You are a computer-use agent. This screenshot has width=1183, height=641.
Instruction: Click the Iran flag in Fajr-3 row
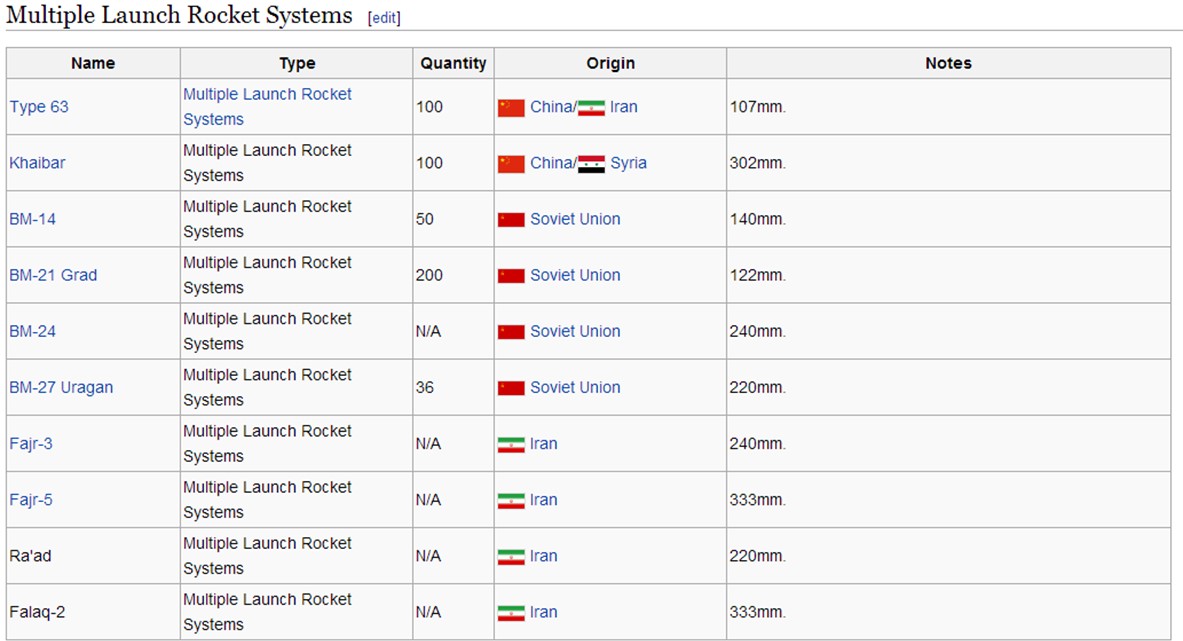511,444
